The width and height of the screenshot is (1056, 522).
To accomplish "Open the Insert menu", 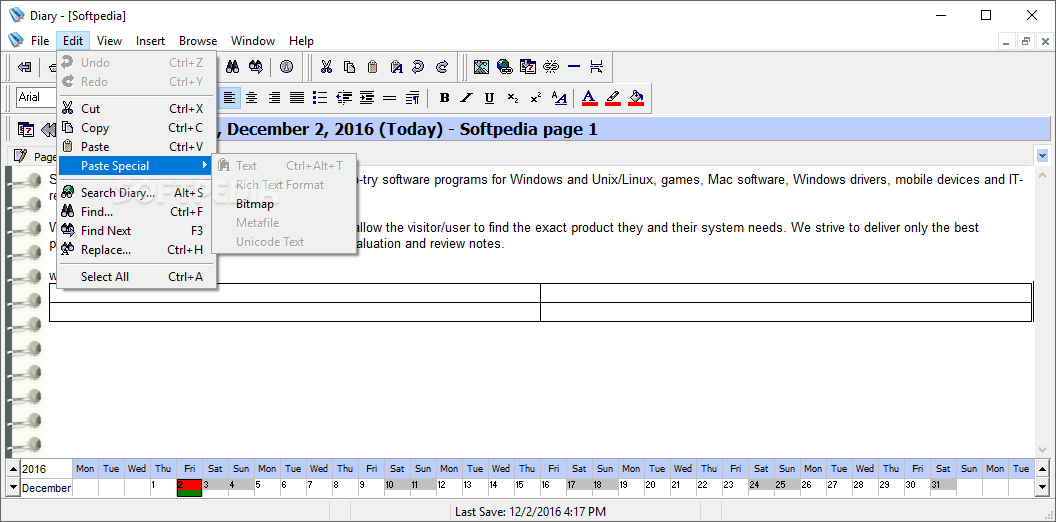I will click(x=150, y=41).
